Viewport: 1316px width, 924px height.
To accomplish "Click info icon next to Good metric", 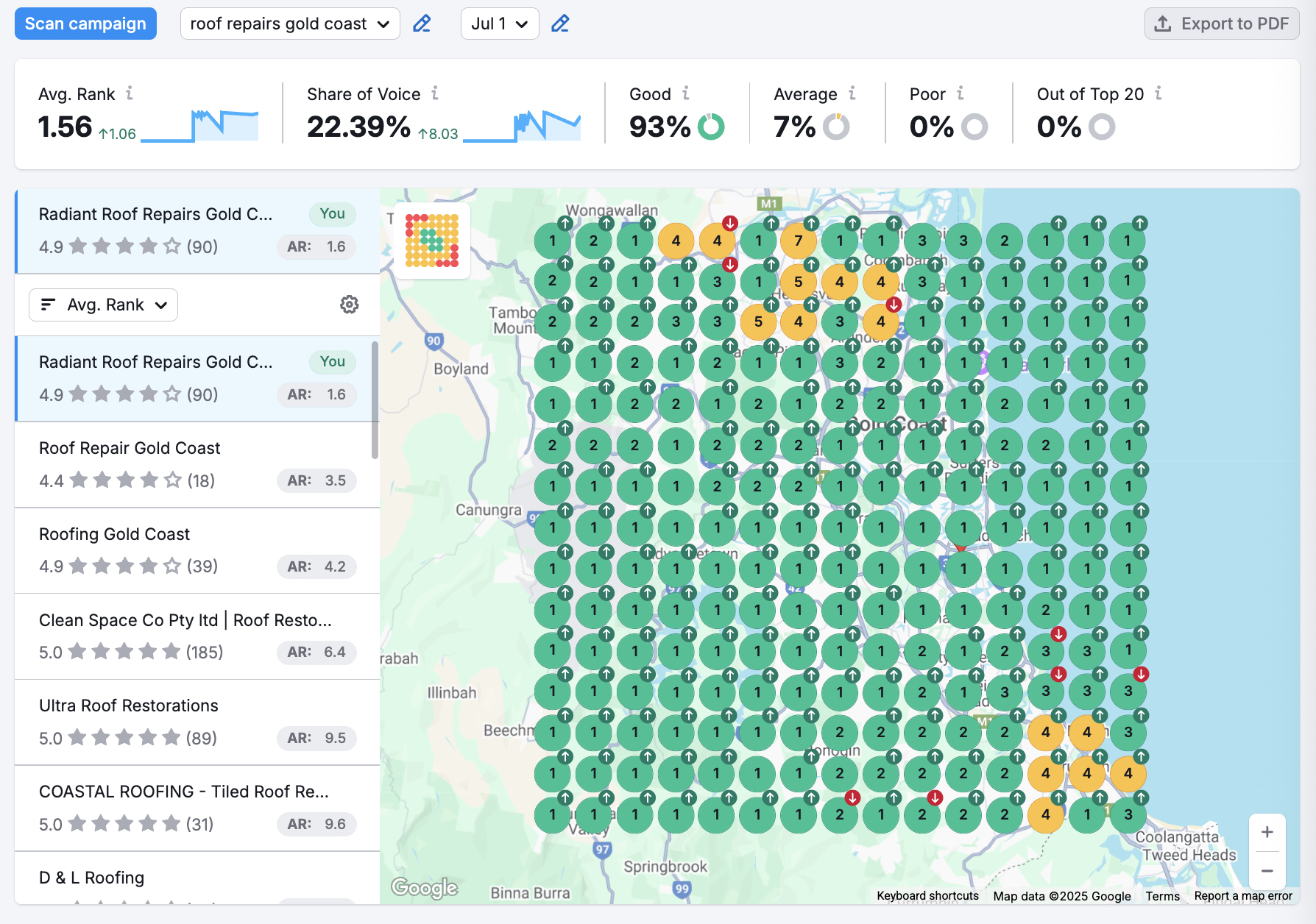I will [686, 93].
